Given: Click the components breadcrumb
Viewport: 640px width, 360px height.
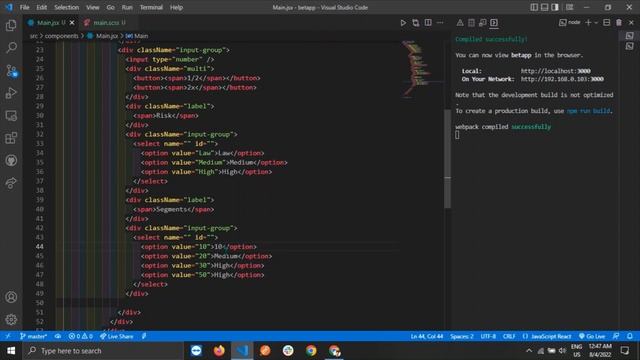Looking at the screenshot, I should [61, 36].
